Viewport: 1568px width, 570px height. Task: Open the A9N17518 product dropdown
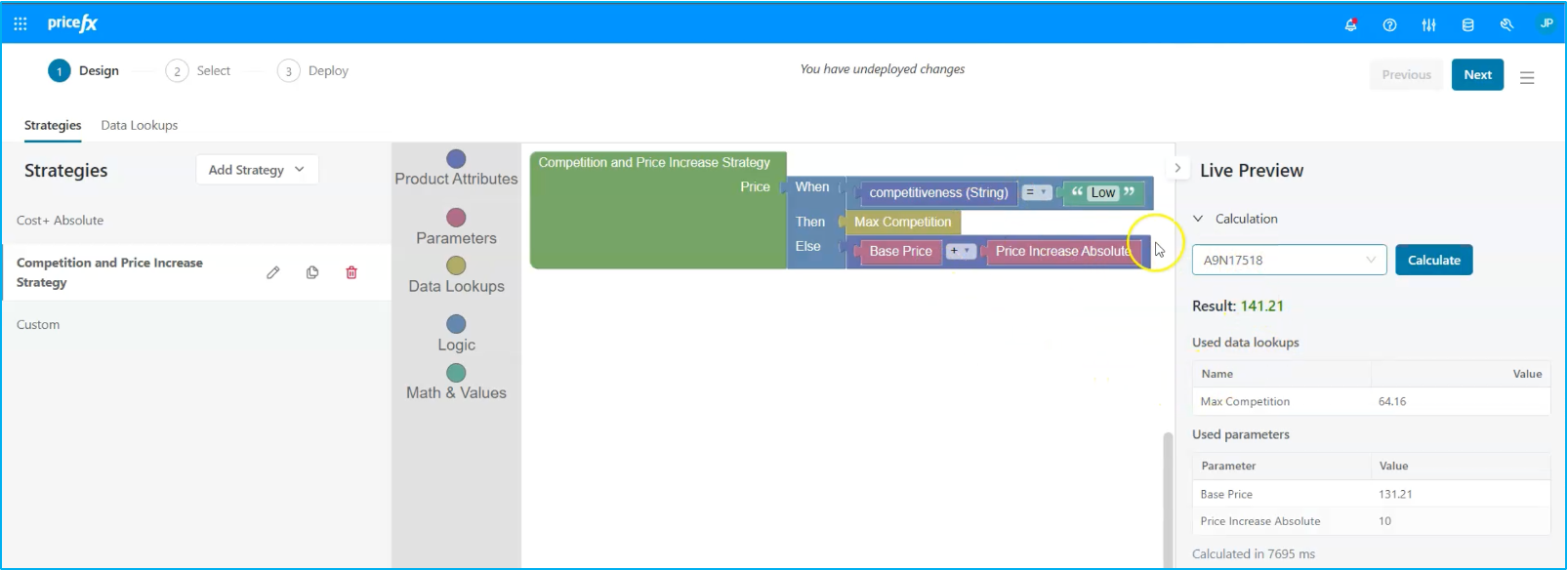[x=1289, y=260]
